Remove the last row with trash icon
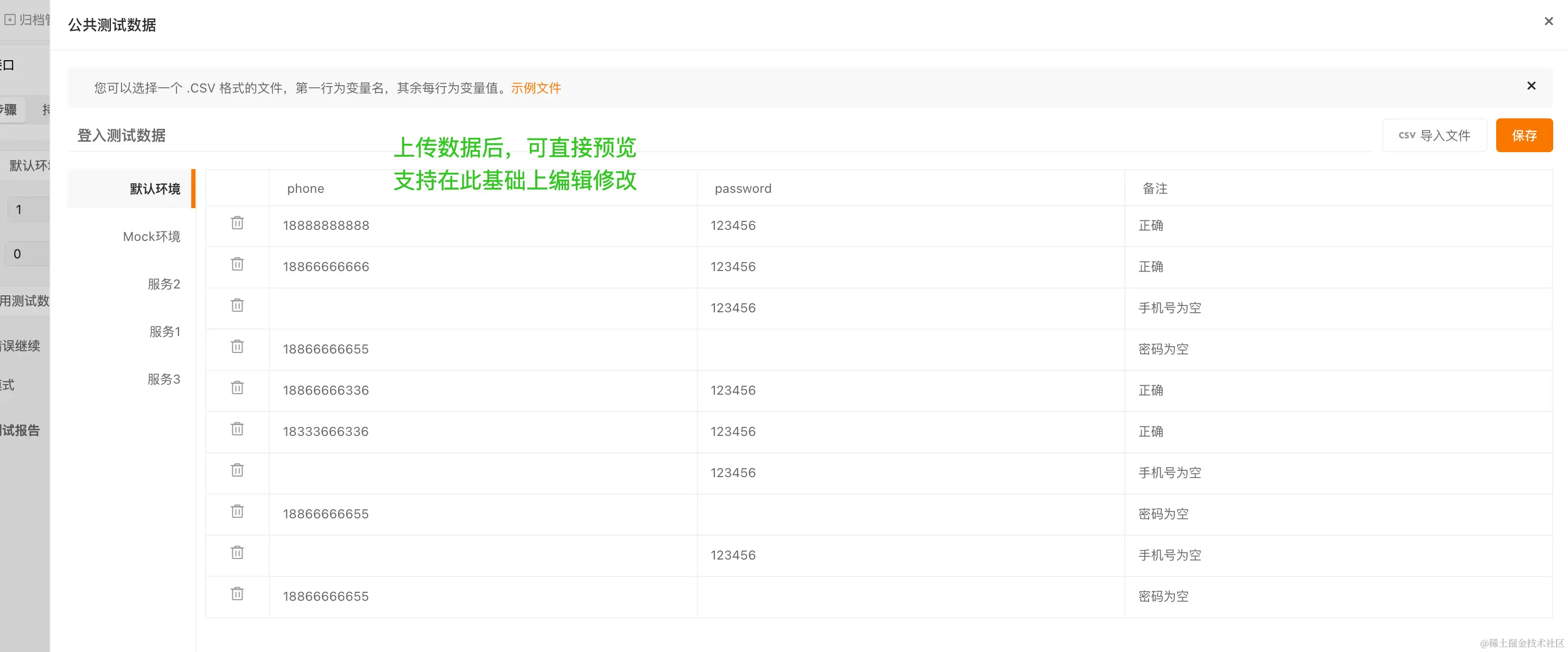This screenshot has width=1568, height=652. point(237,593)
